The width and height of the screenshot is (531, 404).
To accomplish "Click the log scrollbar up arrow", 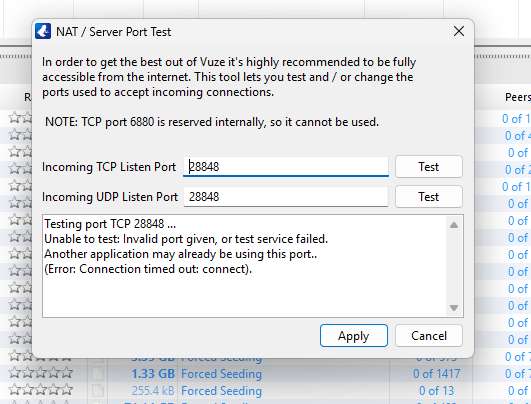I will [x=454, y=225].
